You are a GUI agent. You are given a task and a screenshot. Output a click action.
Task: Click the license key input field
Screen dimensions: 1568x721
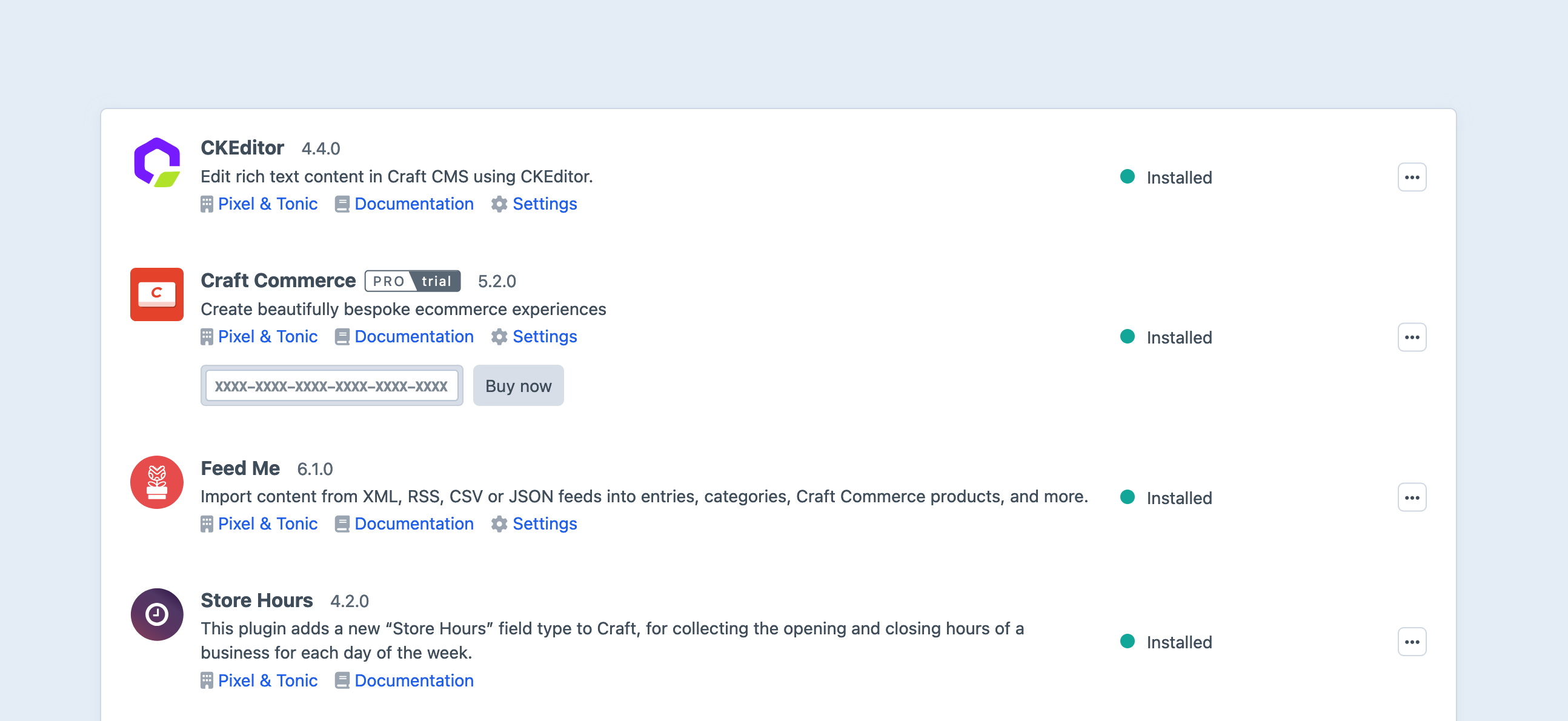pyautogui.click(x=332, y=385)
